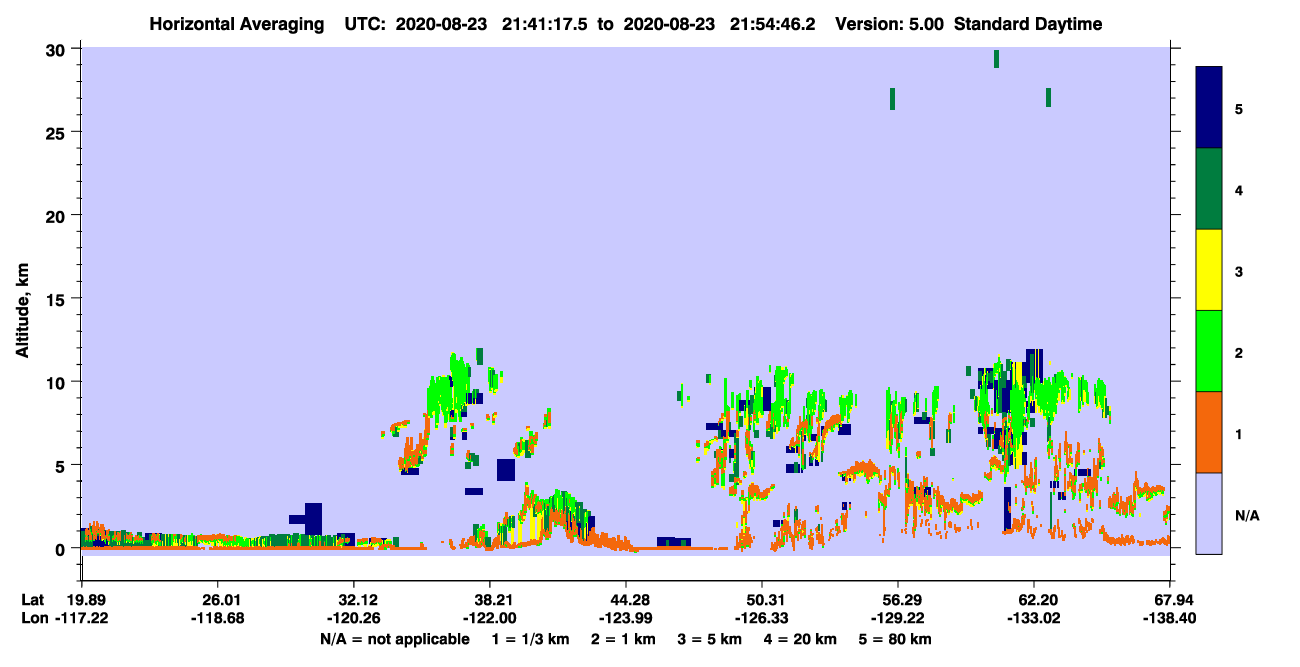This screenshot has width=1300, height=667.
Task: Click the lavender N/A color bar segment
Action: (1209, 513)
